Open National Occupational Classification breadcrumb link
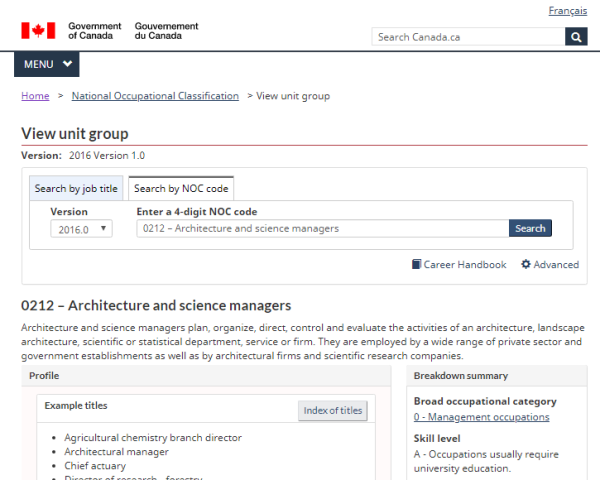The width and height of the screenshot is (600, 480). 155,96
